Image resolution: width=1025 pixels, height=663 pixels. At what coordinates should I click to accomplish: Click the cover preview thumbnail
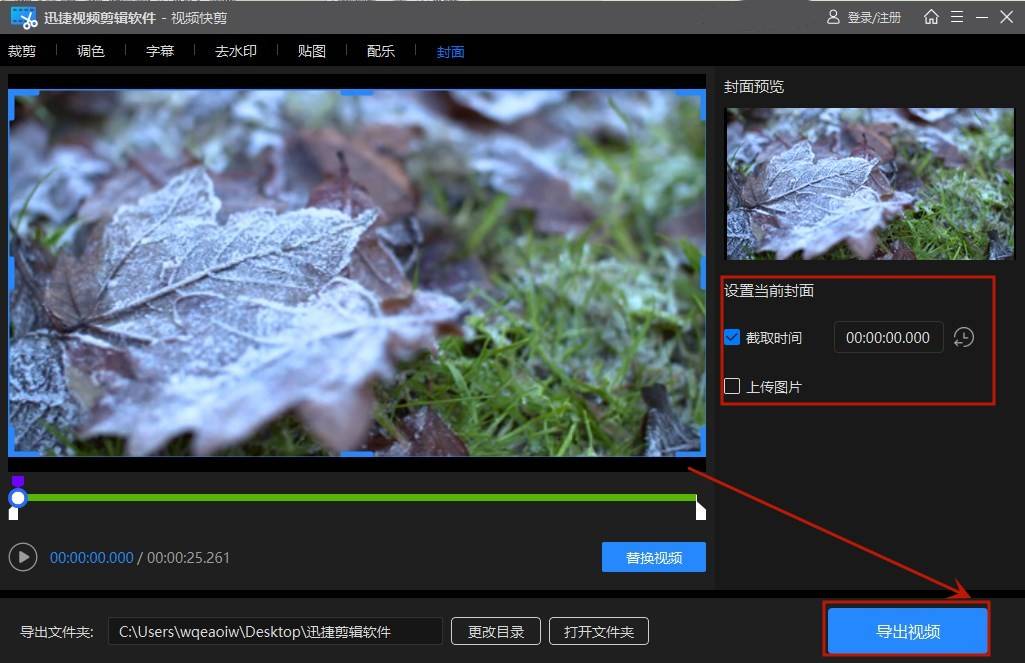point(870,184)
